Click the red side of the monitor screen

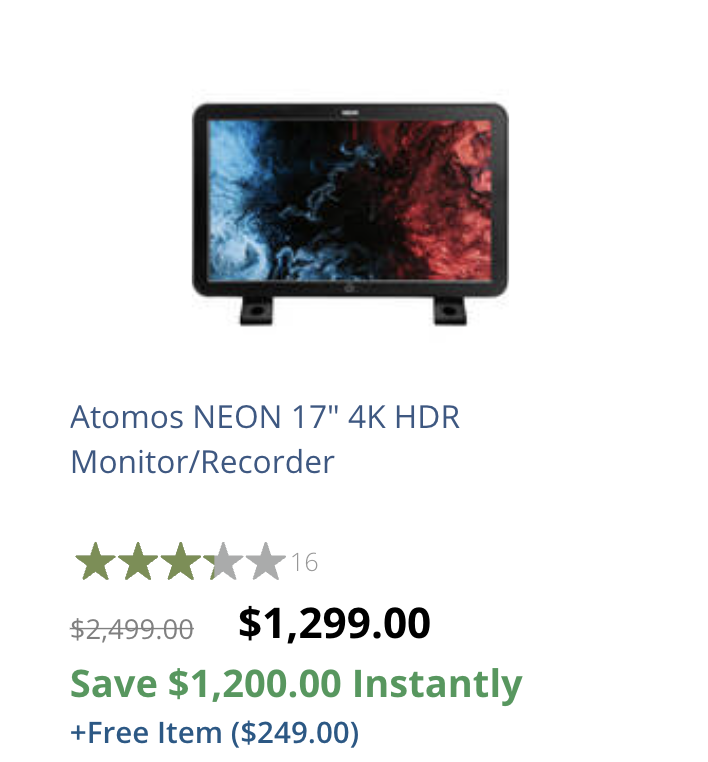pos(442,199)
